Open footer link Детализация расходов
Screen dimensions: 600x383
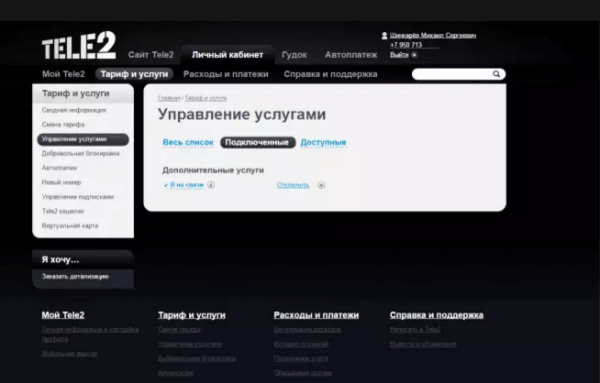pos(307,329)
